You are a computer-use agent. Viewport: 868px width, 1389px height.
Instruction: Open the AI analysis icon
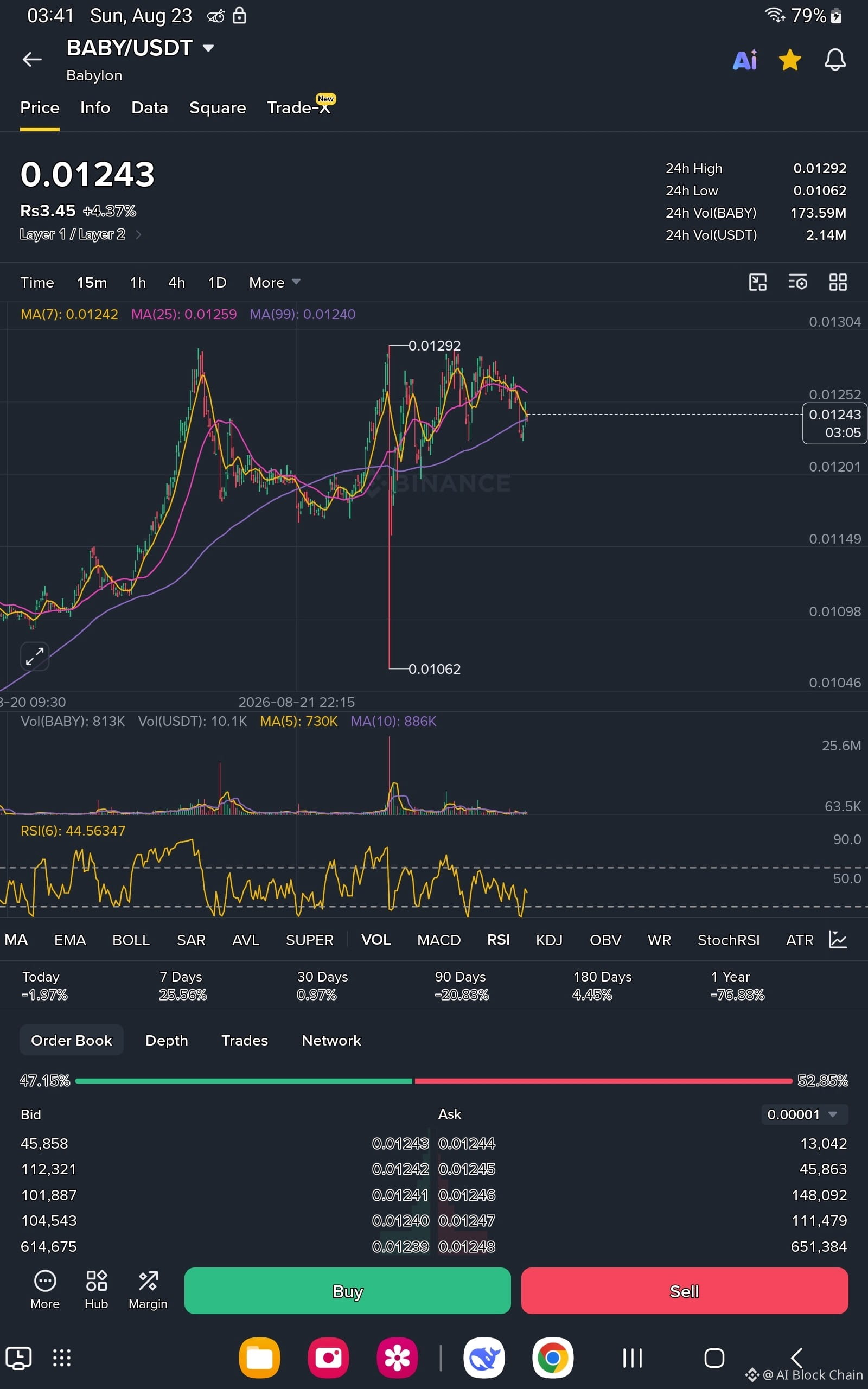[x=745, y=60]
